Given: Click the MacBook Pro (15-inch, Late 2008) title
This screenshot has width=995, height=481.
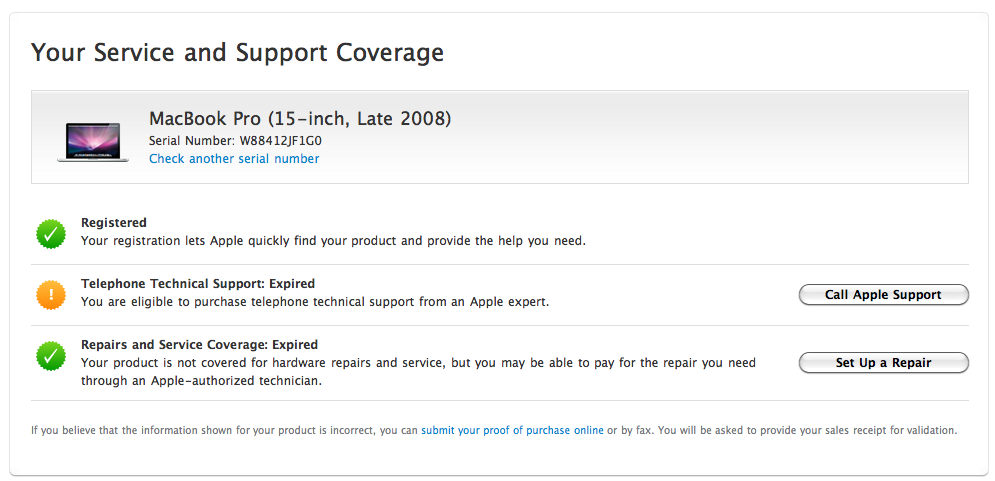Looking at the screenshot, I should [x=300, y=119].
